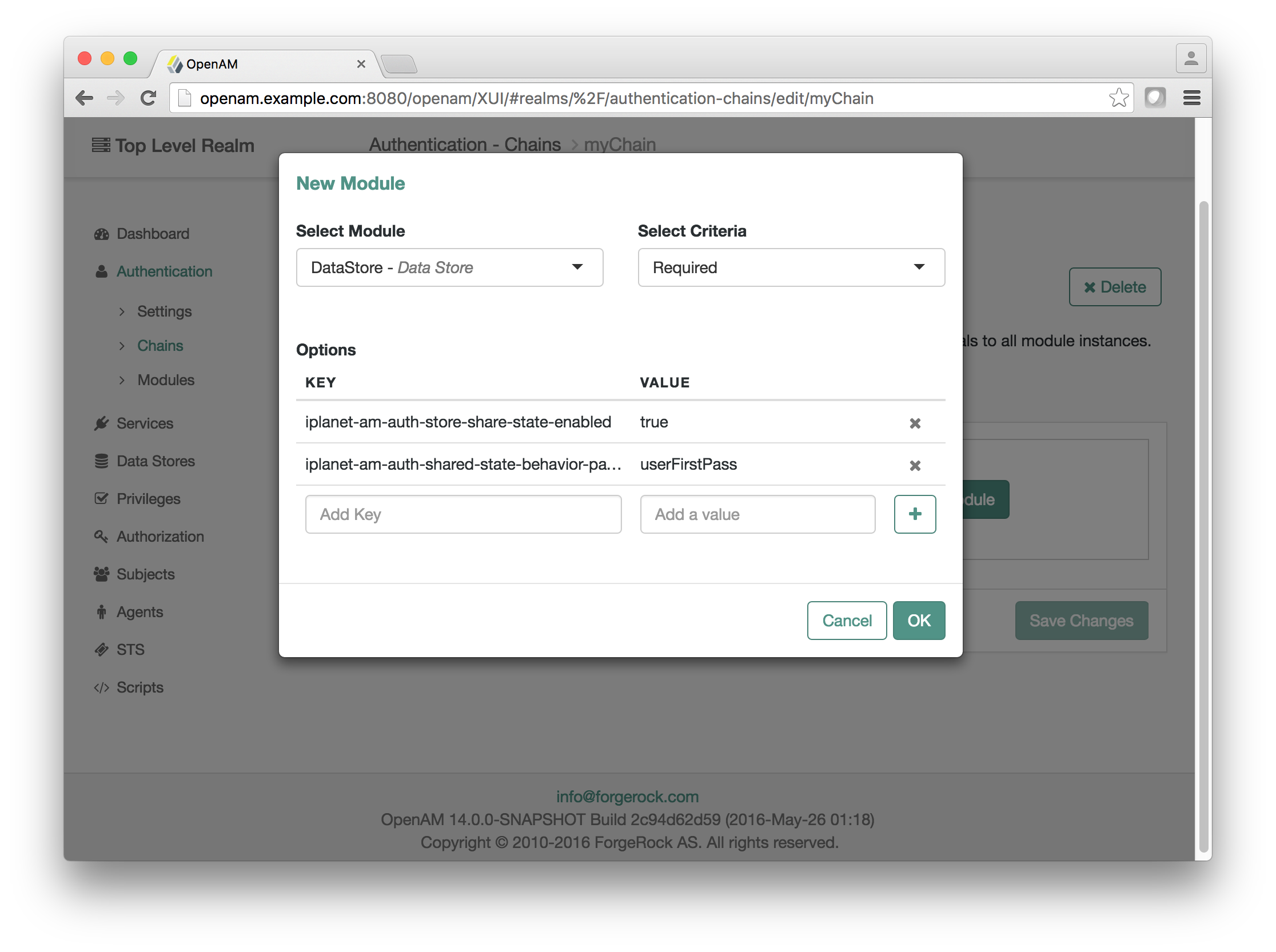Click the Authorization key icon
This screenshot has height=952, width=1276.
(x=102, y=537)
